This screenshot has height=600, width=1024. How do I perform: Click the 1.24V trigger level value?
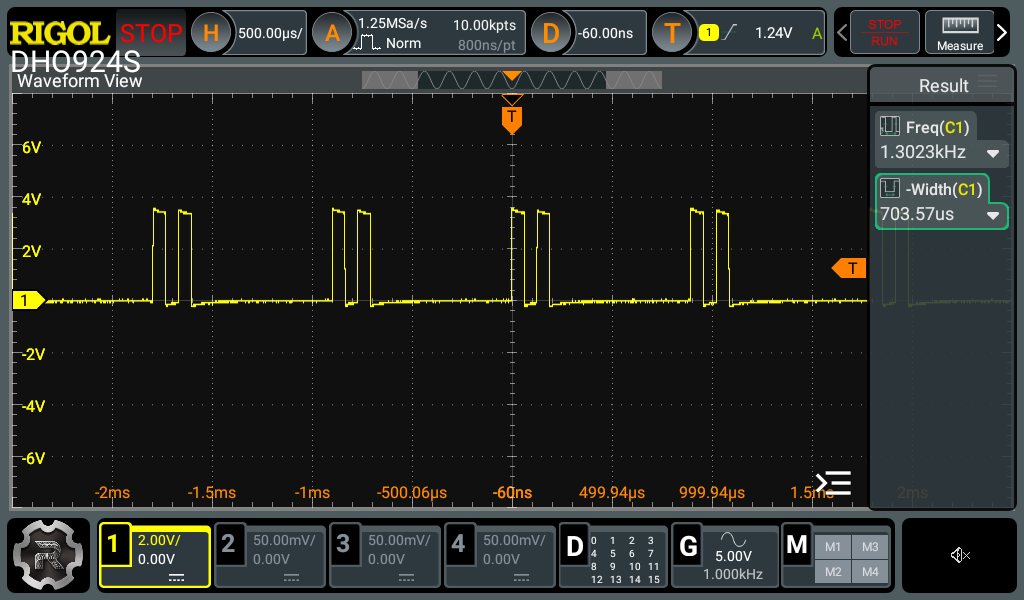click(773, 33)
